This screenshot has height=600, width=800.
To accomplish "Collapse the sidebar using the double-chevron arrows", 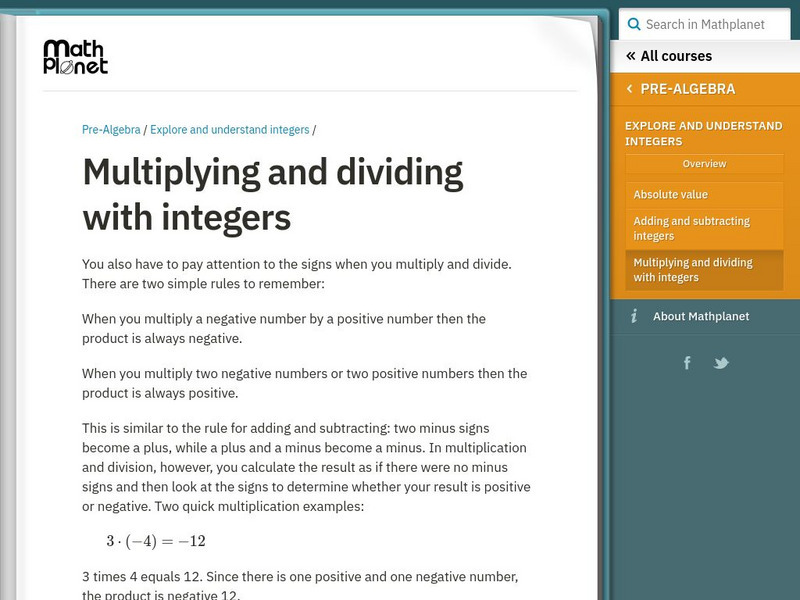I will point(631,56).
